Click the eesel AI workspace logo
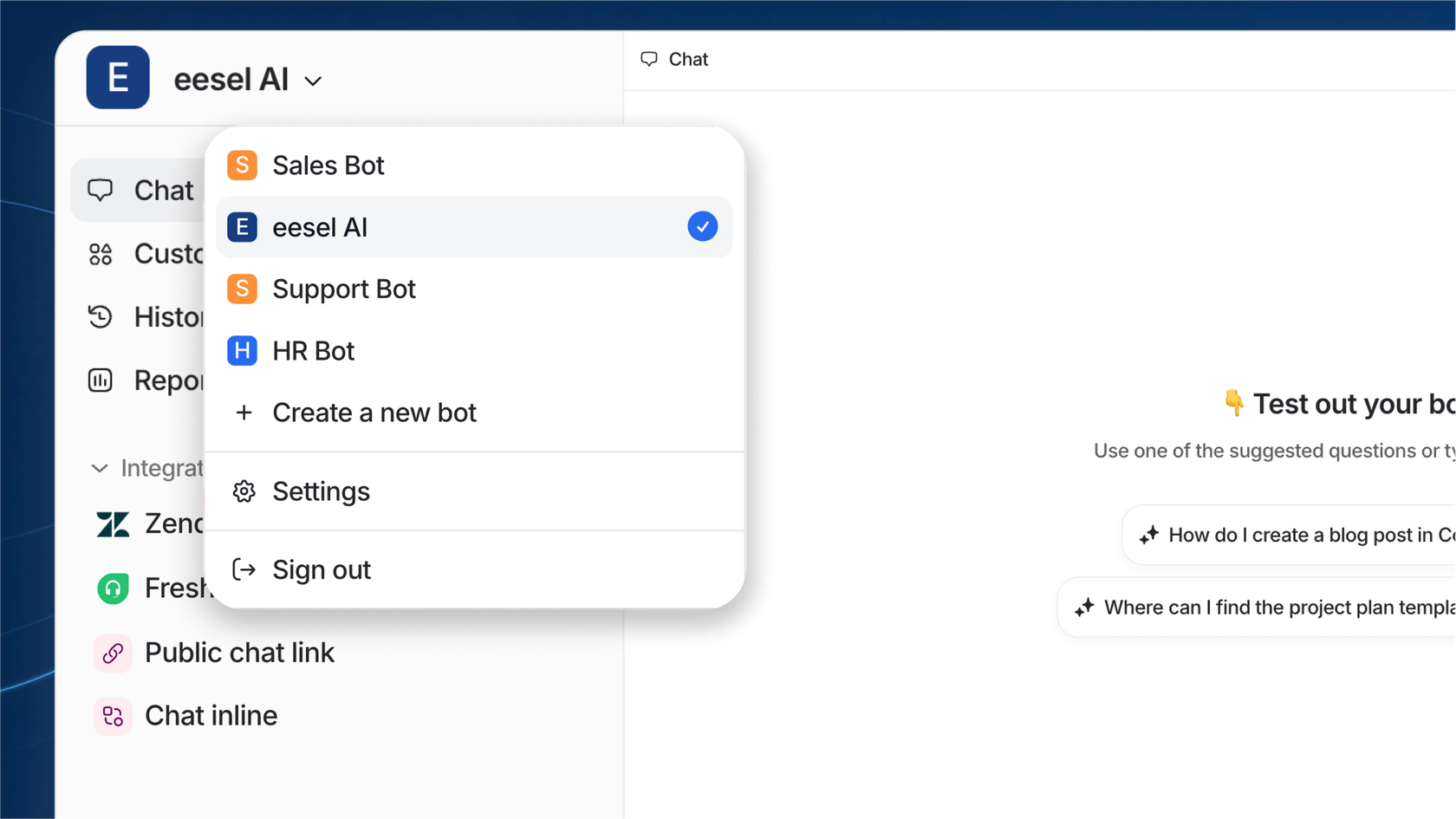The height and width of the screenshot is (819, 1456). click(x=117, y=77)
